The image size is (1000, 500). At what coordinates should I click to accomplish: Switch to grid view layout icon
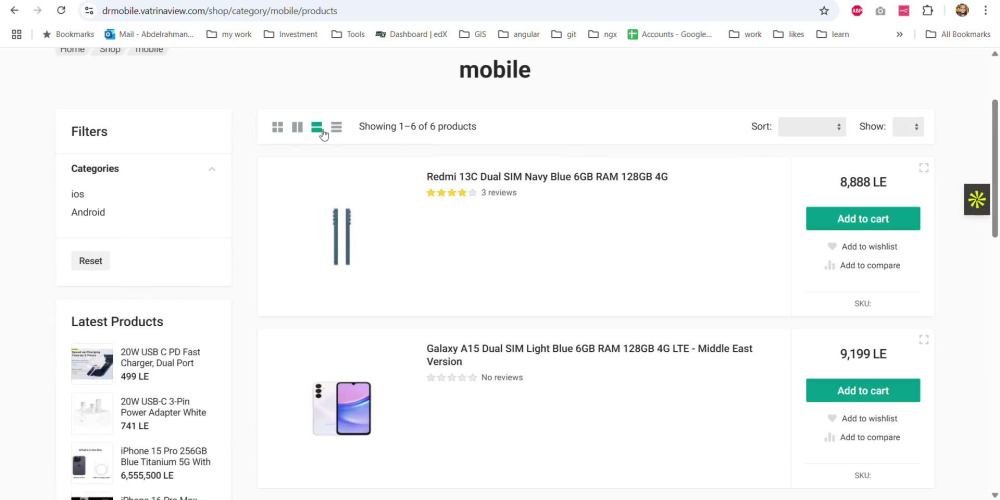coord(277,127)
